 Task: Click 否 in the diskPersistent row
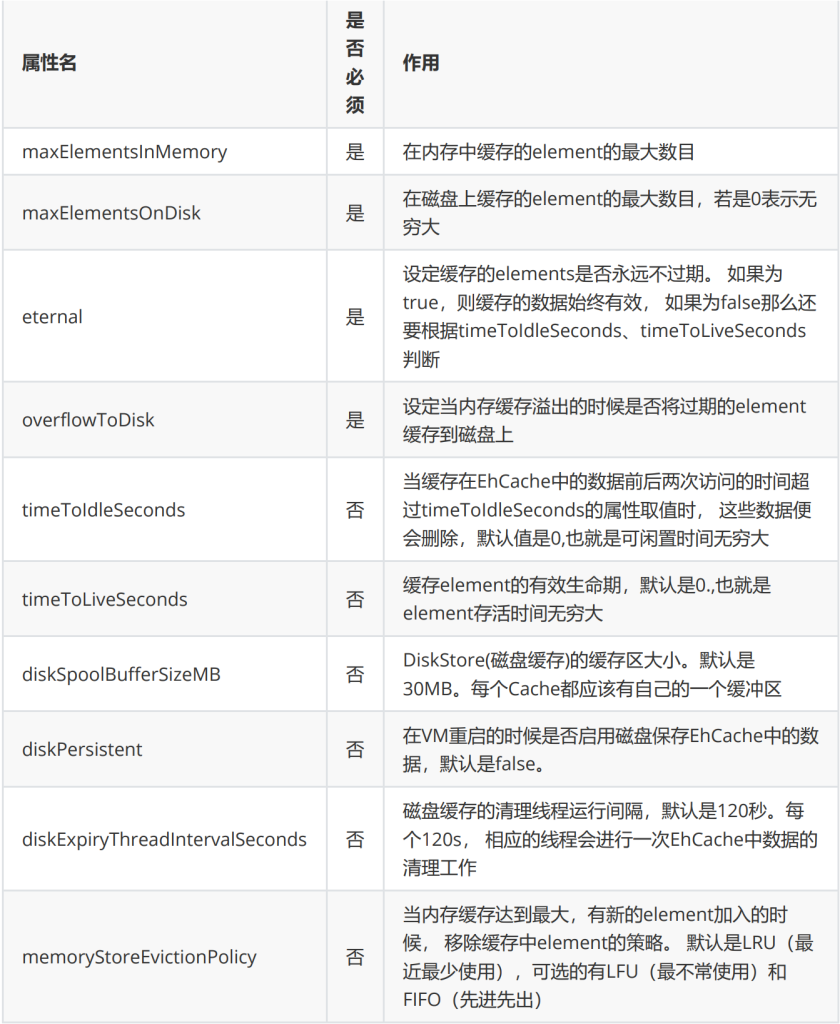[x=355, y=750]
